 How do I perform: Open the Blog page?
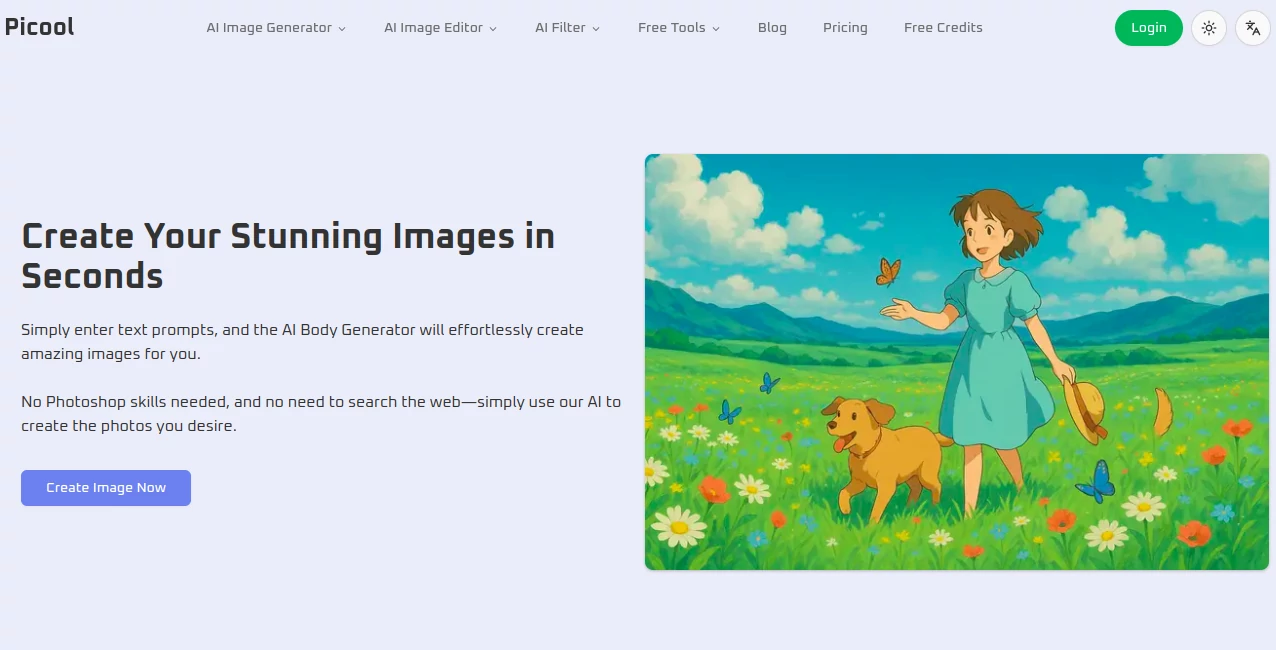pos(772,28)
